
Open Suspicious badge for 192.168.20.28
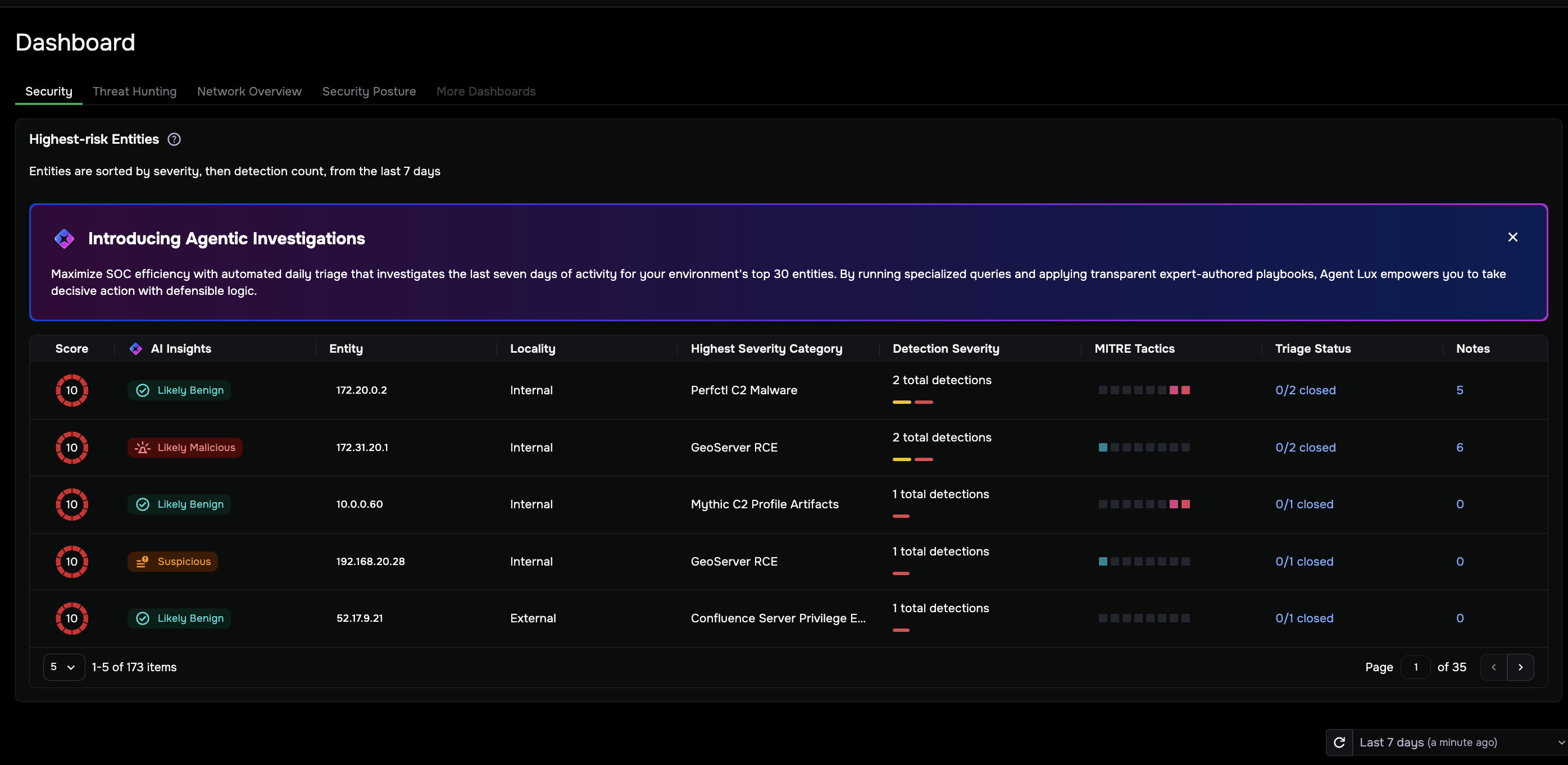(x=173, y=561)
